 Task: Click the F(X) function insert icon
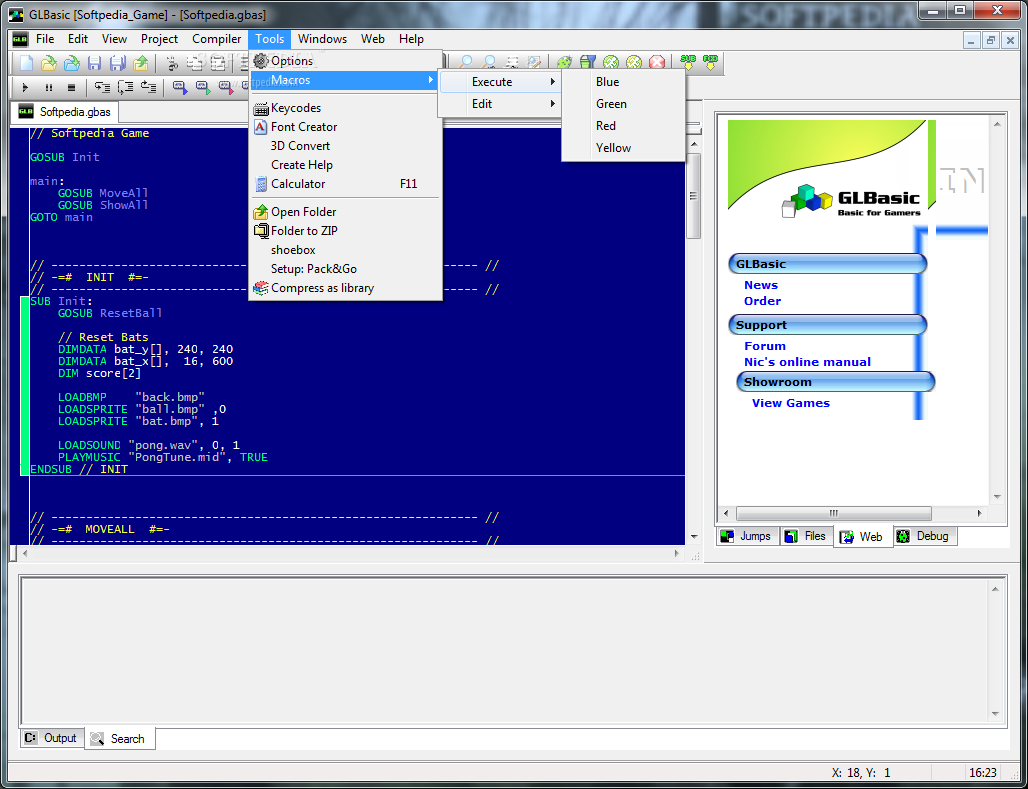point(711,63)
